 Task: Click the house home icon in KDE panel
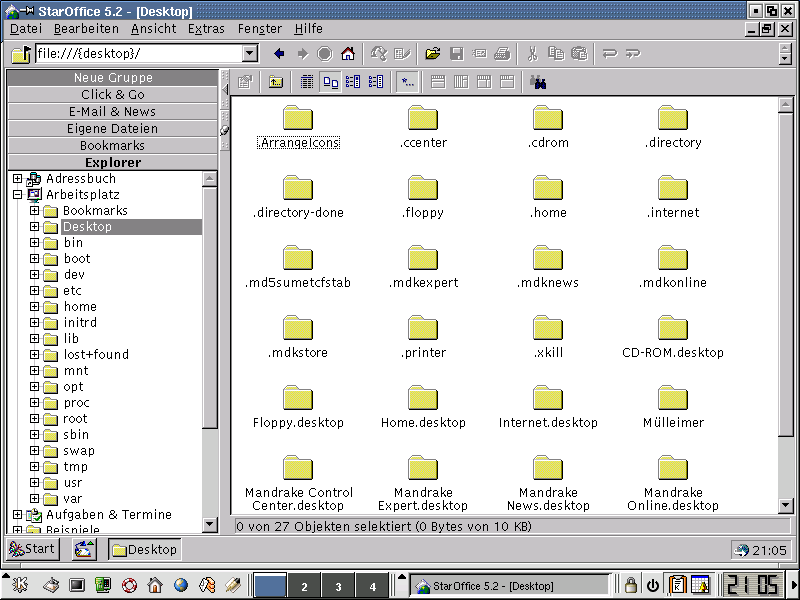pos(155,585)
